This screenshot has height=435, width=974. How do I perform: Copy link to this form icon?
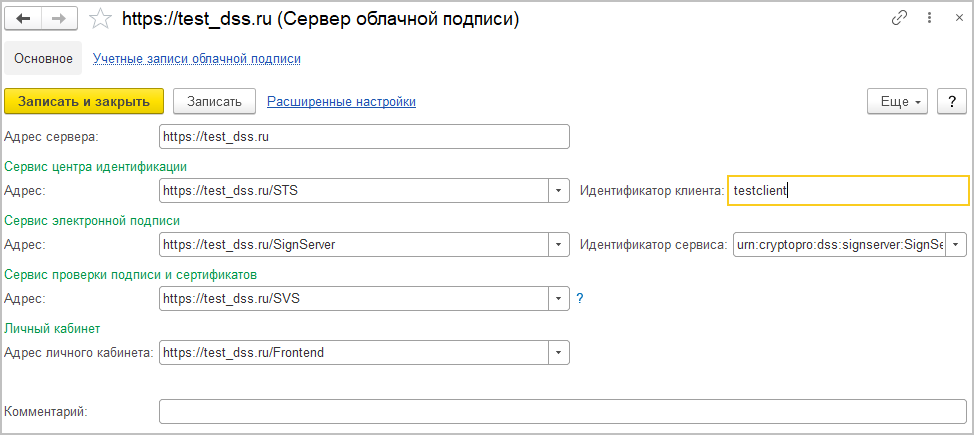point(899,19)
